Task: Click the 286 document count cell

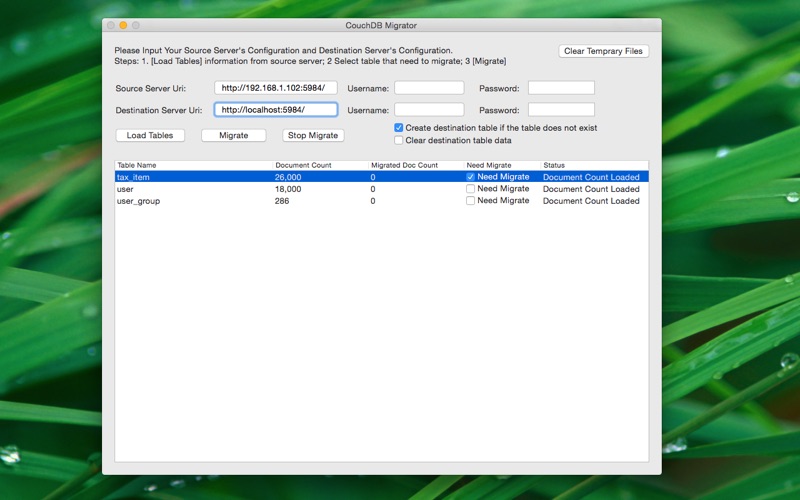Action: (x=282, y=201)
